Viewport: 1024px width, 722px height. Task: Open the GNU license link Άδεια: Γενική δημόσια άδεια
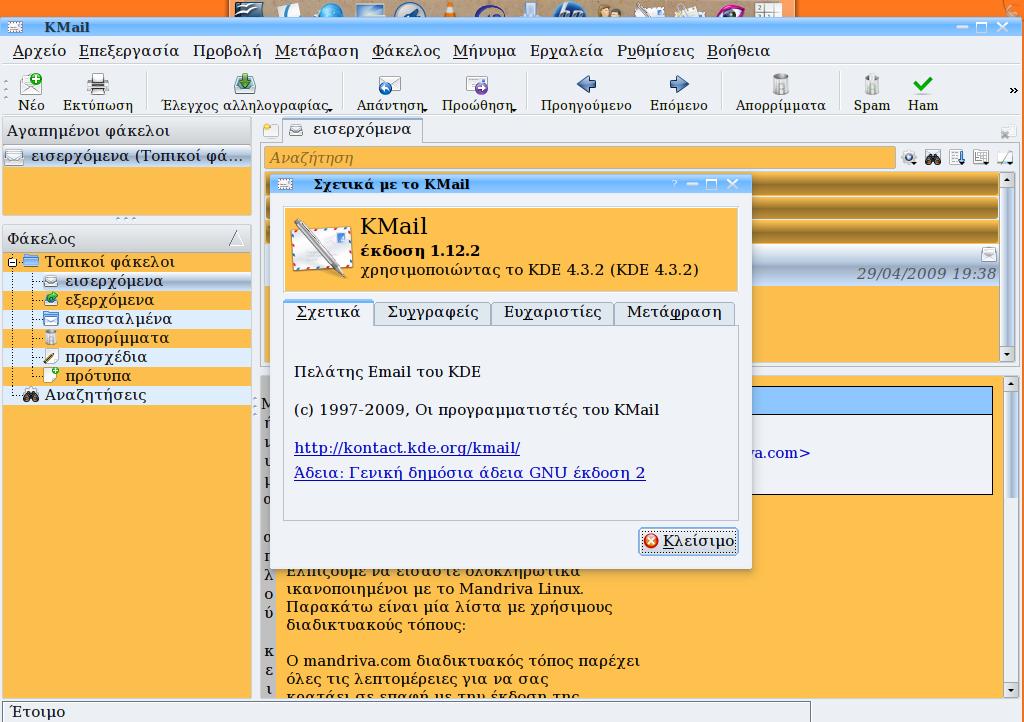[x=469, y=473]
